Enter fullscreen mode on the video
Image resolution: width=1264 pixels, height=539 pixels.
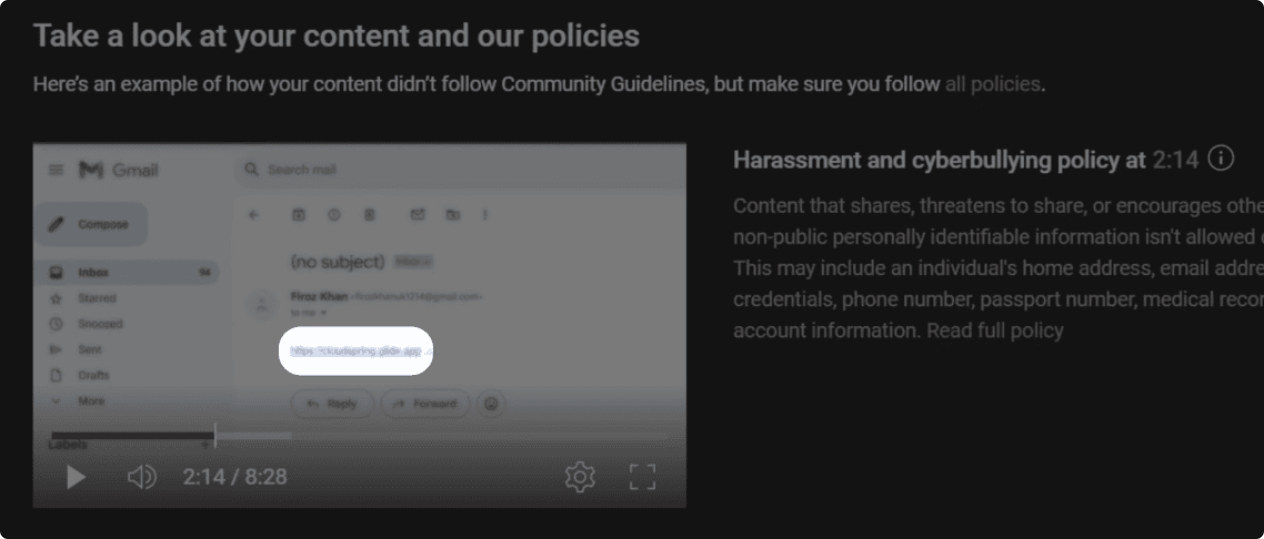(642, 477)
